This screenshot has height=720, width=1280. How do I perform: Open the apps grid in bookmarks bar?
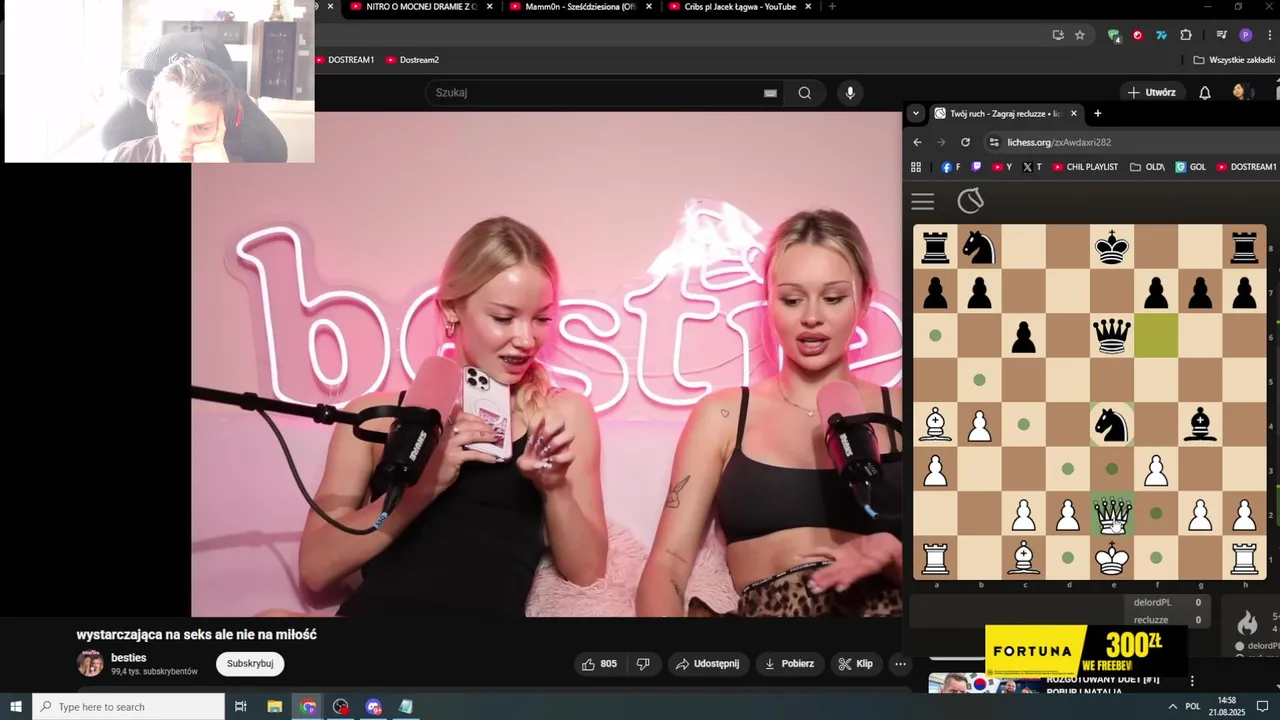tap(916, 167)
